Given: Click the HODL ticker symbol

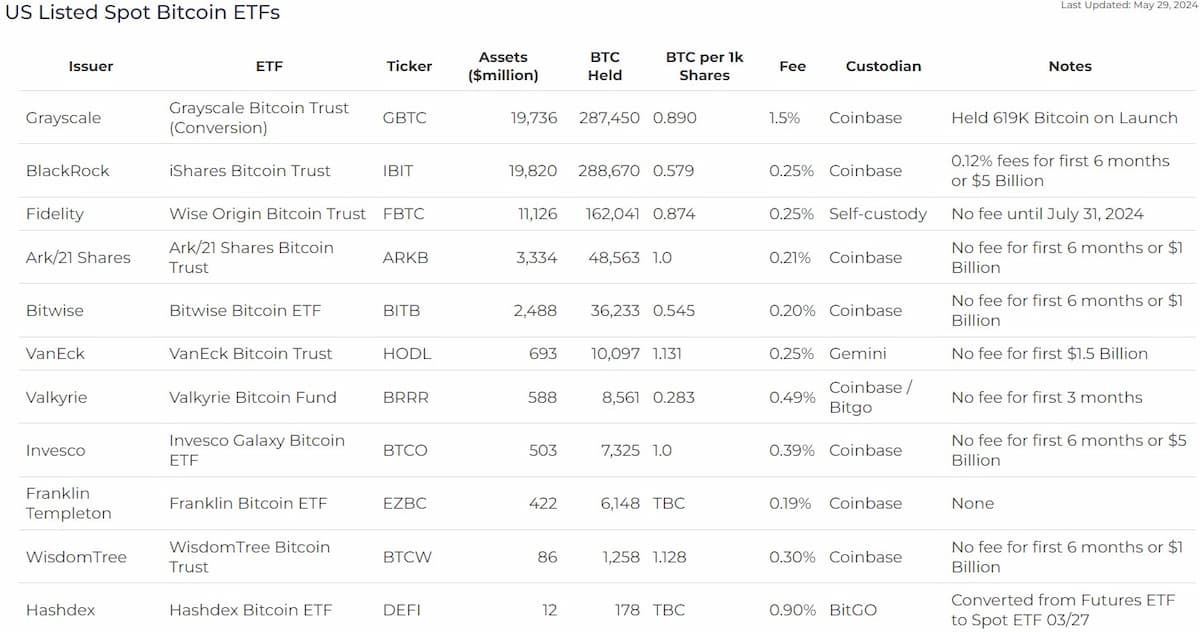Looking at the screenshot, I should point(405,353).
